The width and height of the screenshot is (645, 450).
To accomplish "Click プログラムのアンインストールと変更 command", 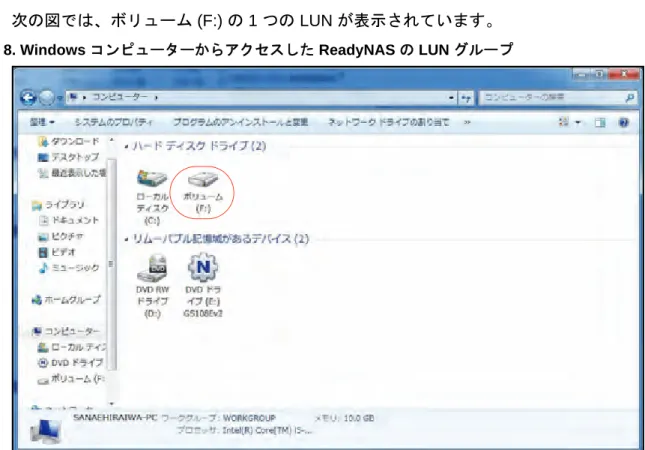I will 240,122.
